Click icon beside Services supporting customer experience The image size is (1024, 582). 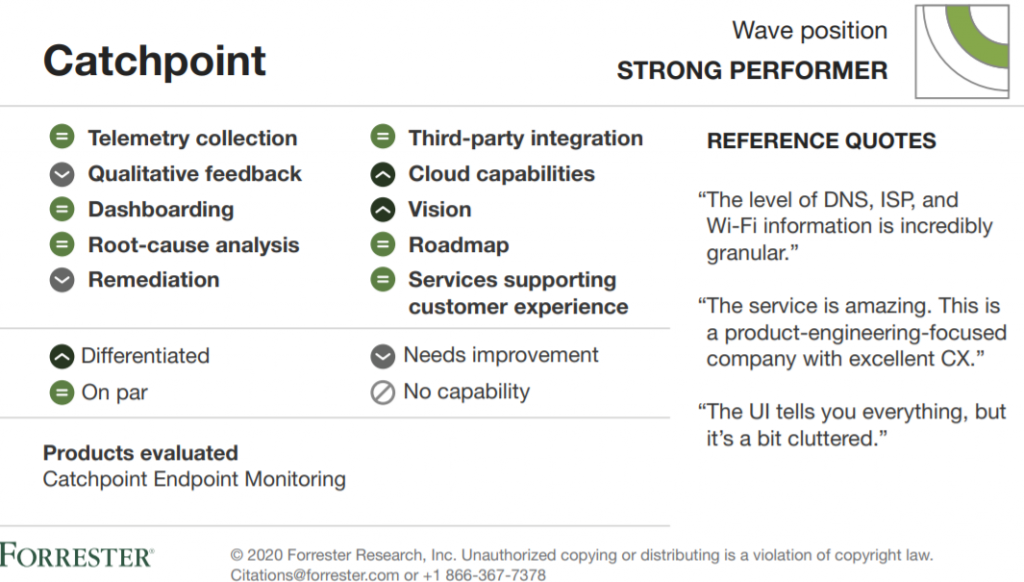click(x=383, y=280)
